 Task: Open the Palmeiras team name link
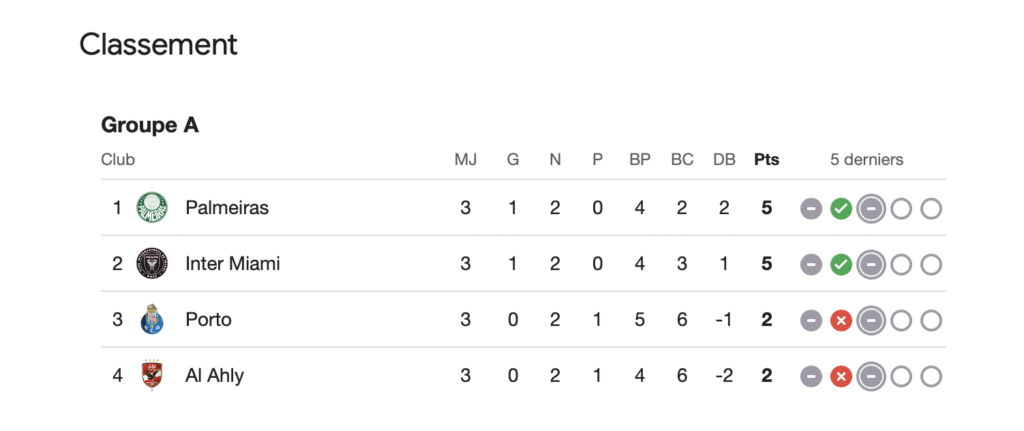pyautogui.click(x=227, y=208)
